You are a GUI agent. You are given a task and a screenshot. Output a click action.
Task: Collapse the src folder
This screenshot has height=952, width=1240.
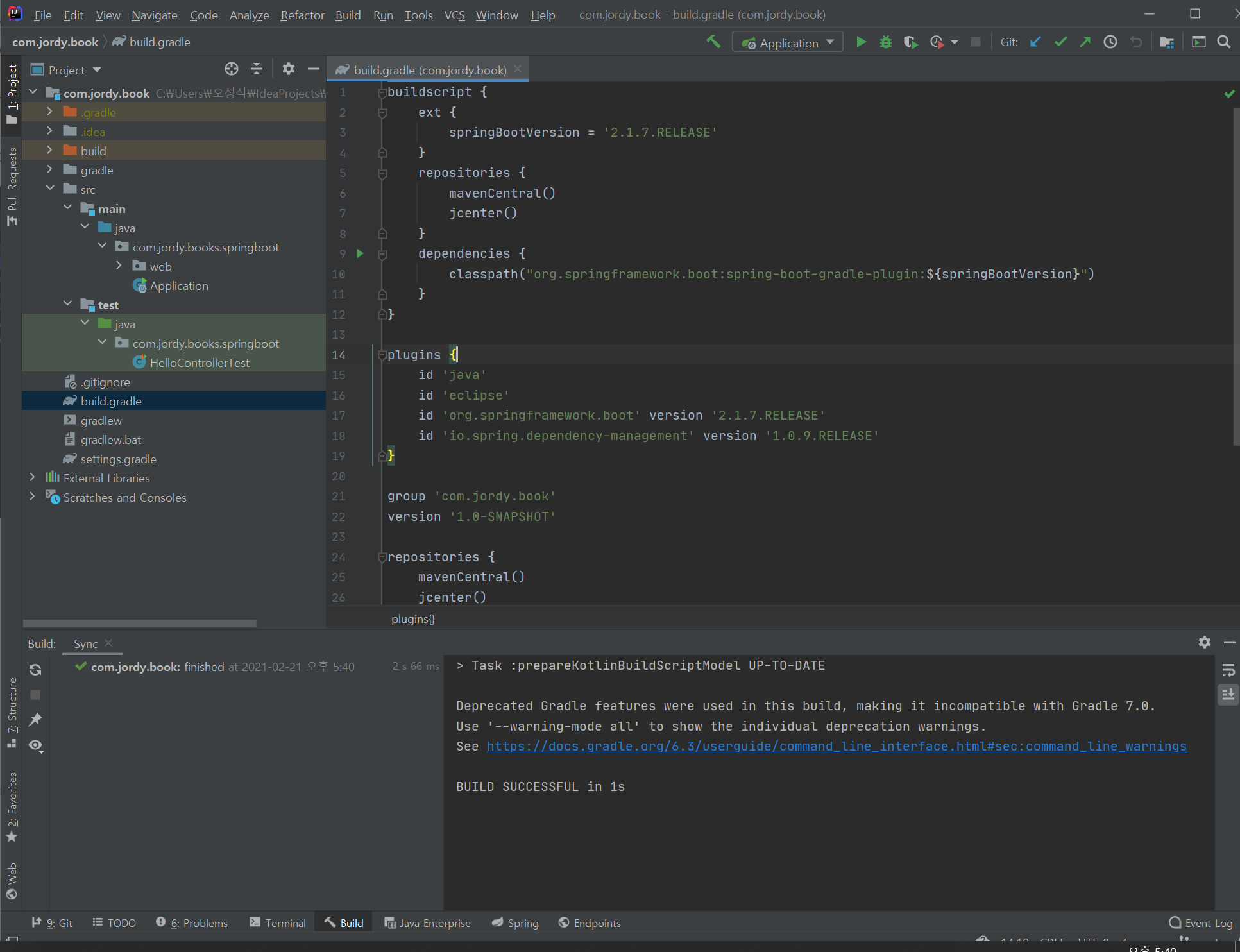click(50, 189)
